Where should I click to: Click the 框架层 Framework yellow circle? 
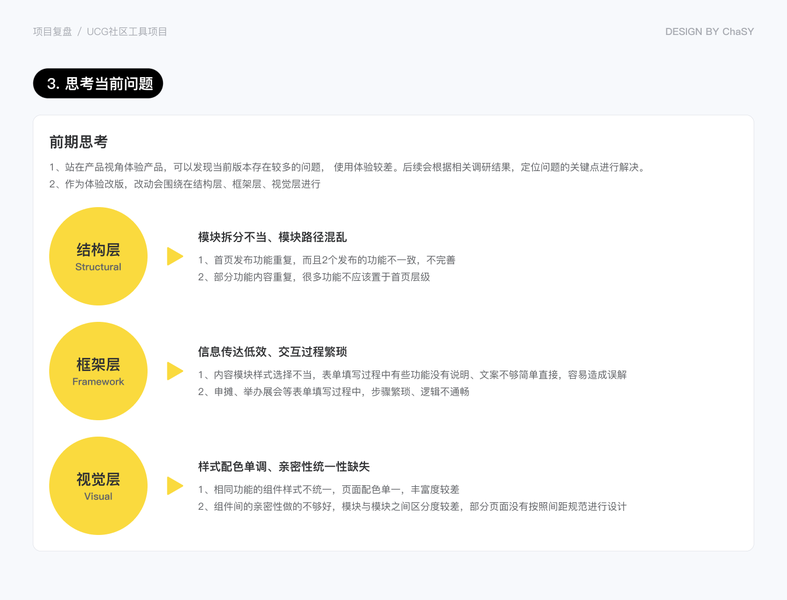point(98,371)
